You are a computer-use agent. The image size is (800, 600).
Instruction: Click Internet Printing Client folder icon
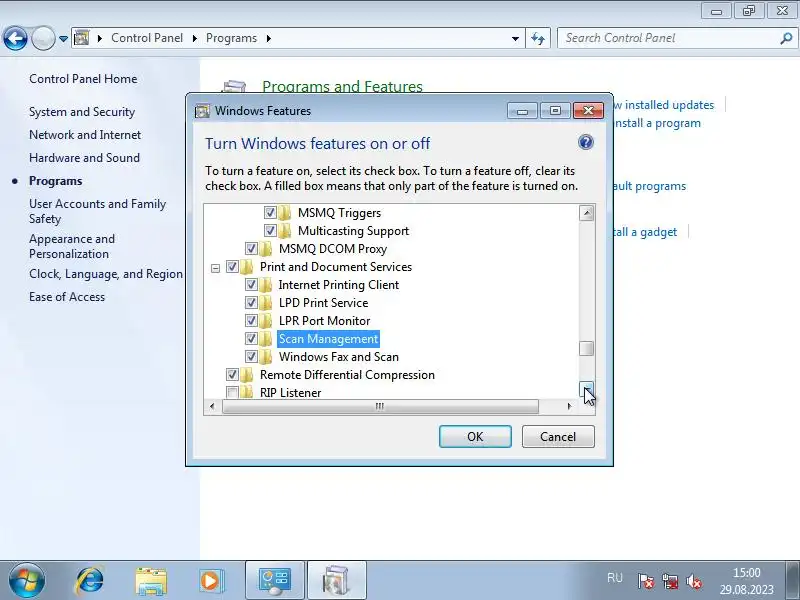(266, 284)
